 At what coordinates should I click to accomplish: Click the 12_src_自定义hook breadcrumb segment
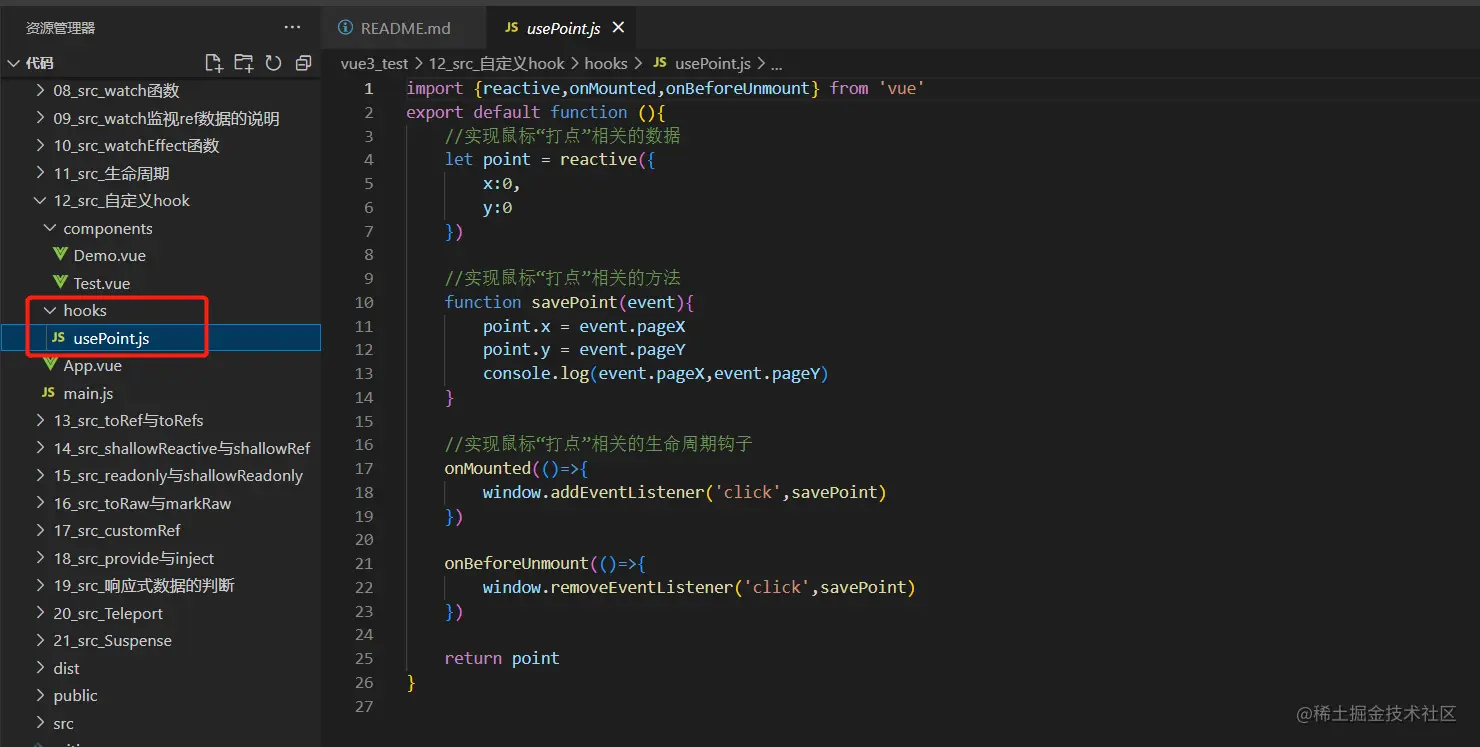click(497, 63)
